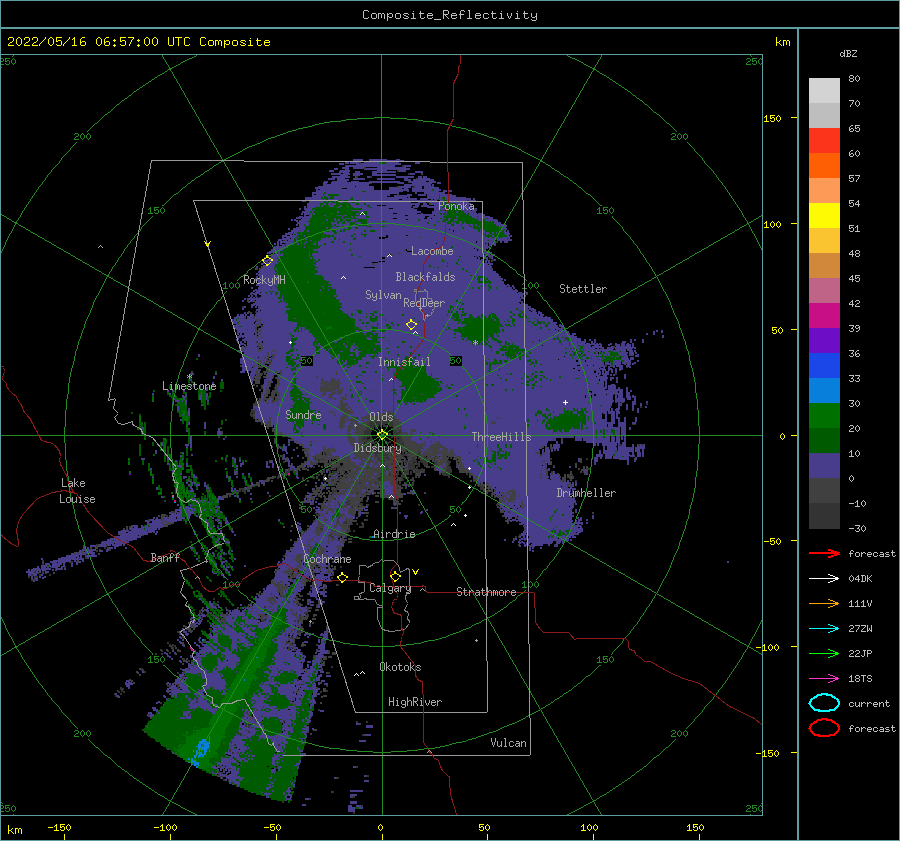The height and width of the screenshot is (841, 900).
Task: Click the Banff label
Action: (x=165, y=557)
